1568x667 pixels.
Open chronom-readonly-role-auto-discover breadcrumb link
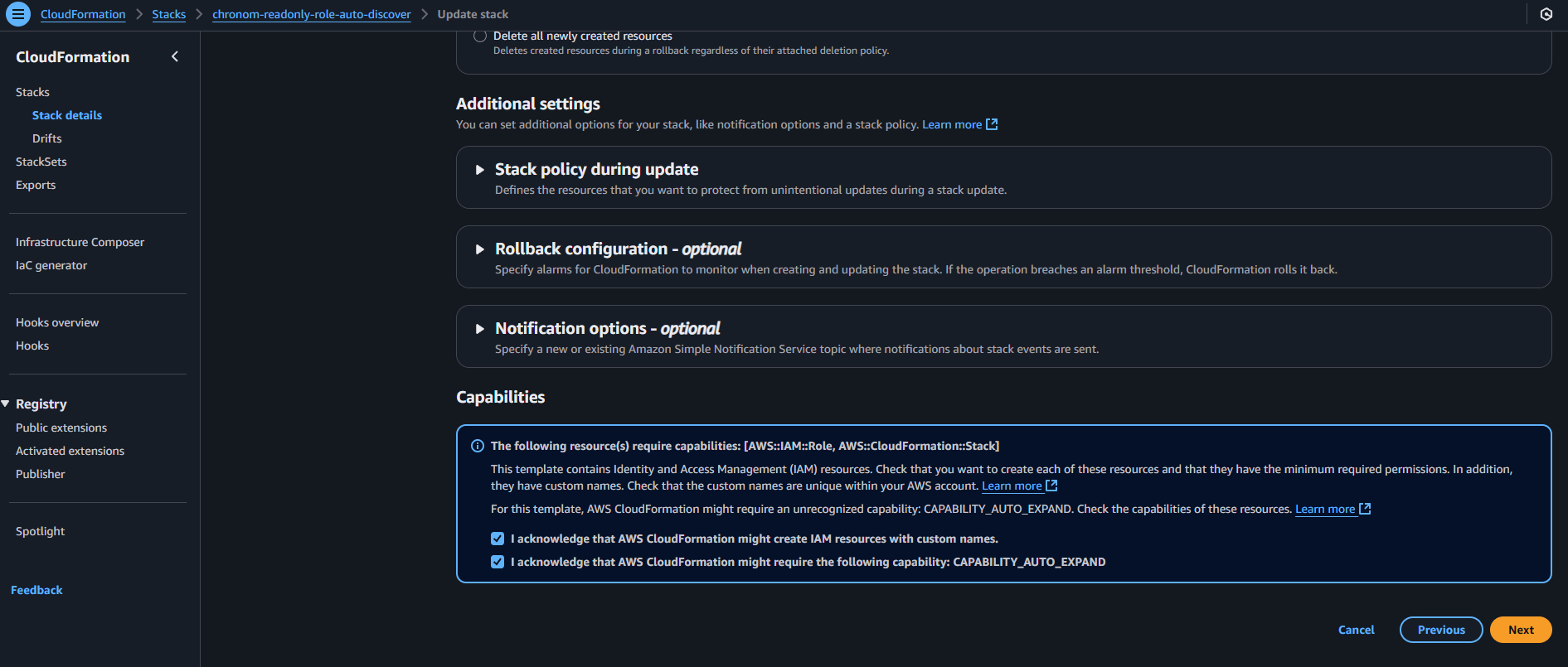point(311,14)
